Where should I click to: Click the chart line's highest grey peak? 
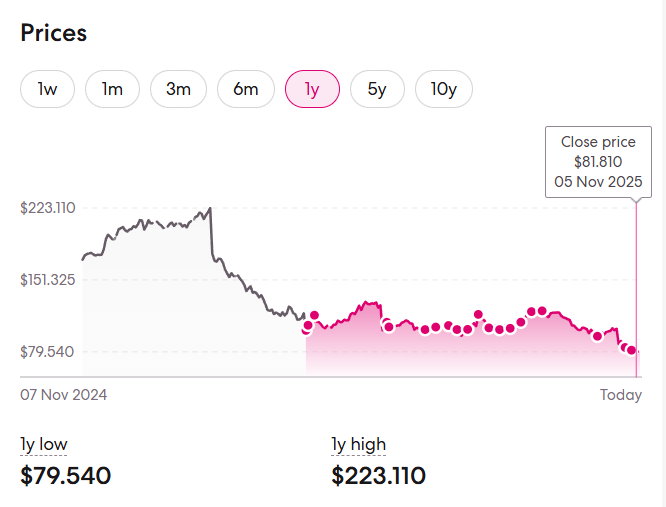pos(210,209)
